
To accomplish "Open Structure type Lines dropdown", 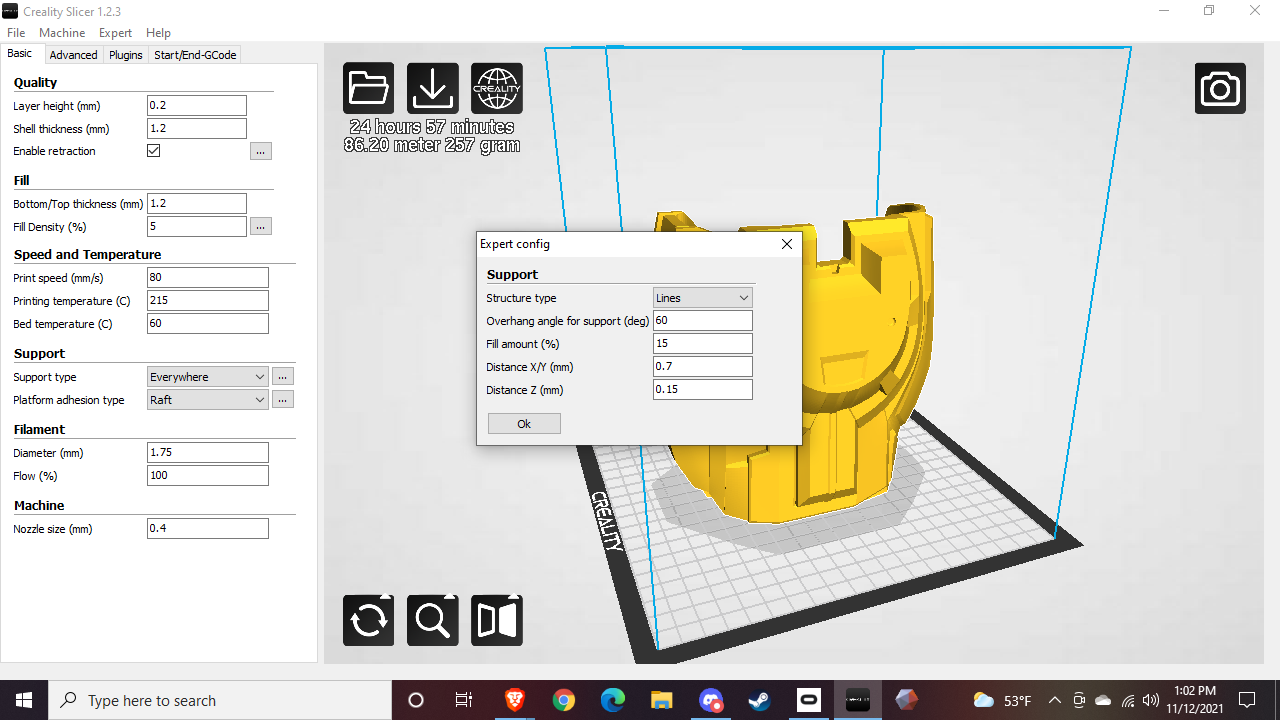I will [x=703, y=298].
